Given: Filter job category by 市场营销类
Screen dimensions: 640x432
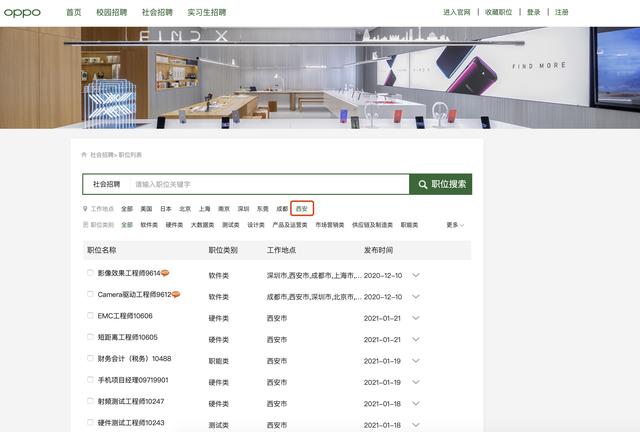Looking at the screenshot, I should 329,225.
